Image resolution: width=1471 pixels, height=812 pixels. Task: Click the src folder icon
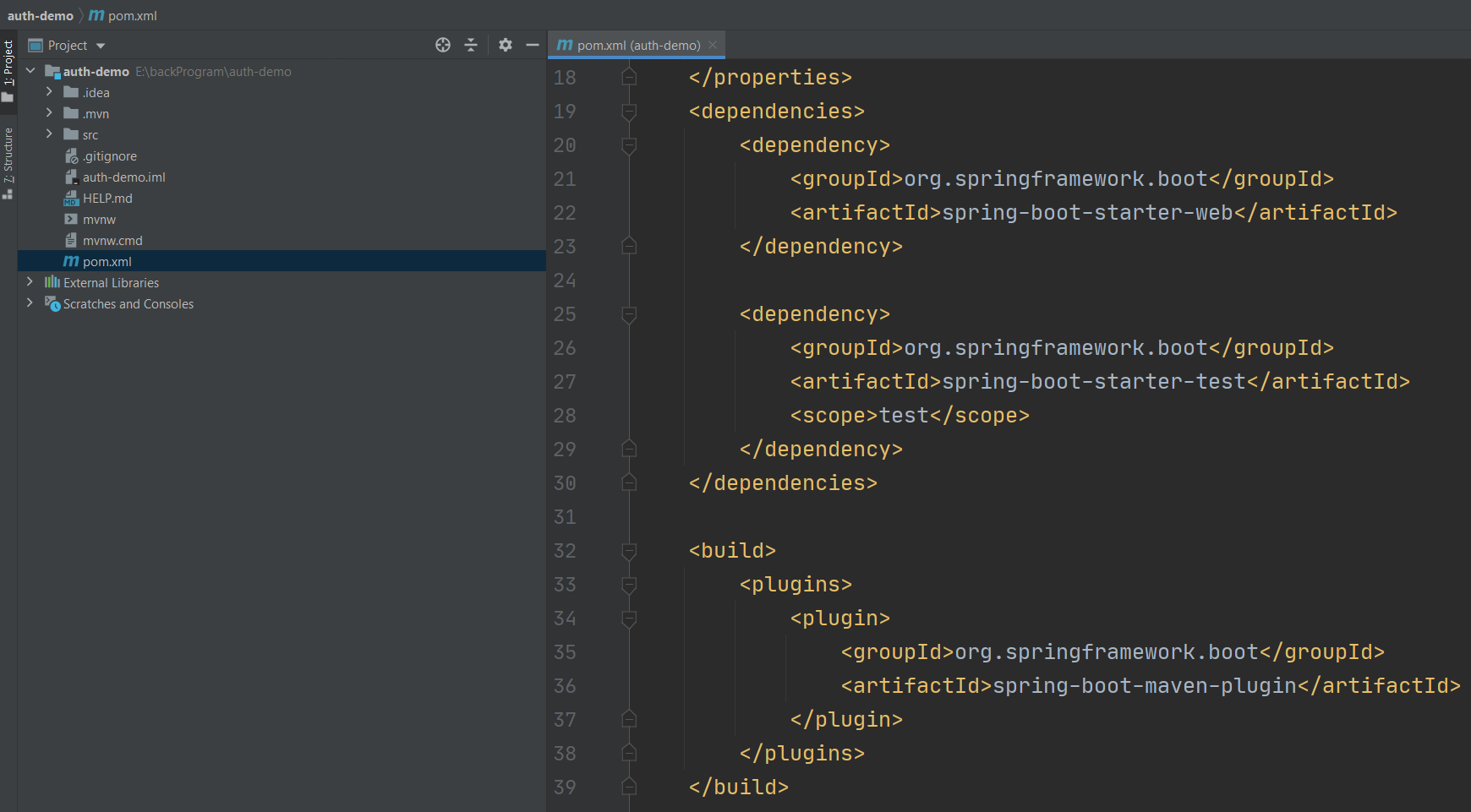click(71, 134)
